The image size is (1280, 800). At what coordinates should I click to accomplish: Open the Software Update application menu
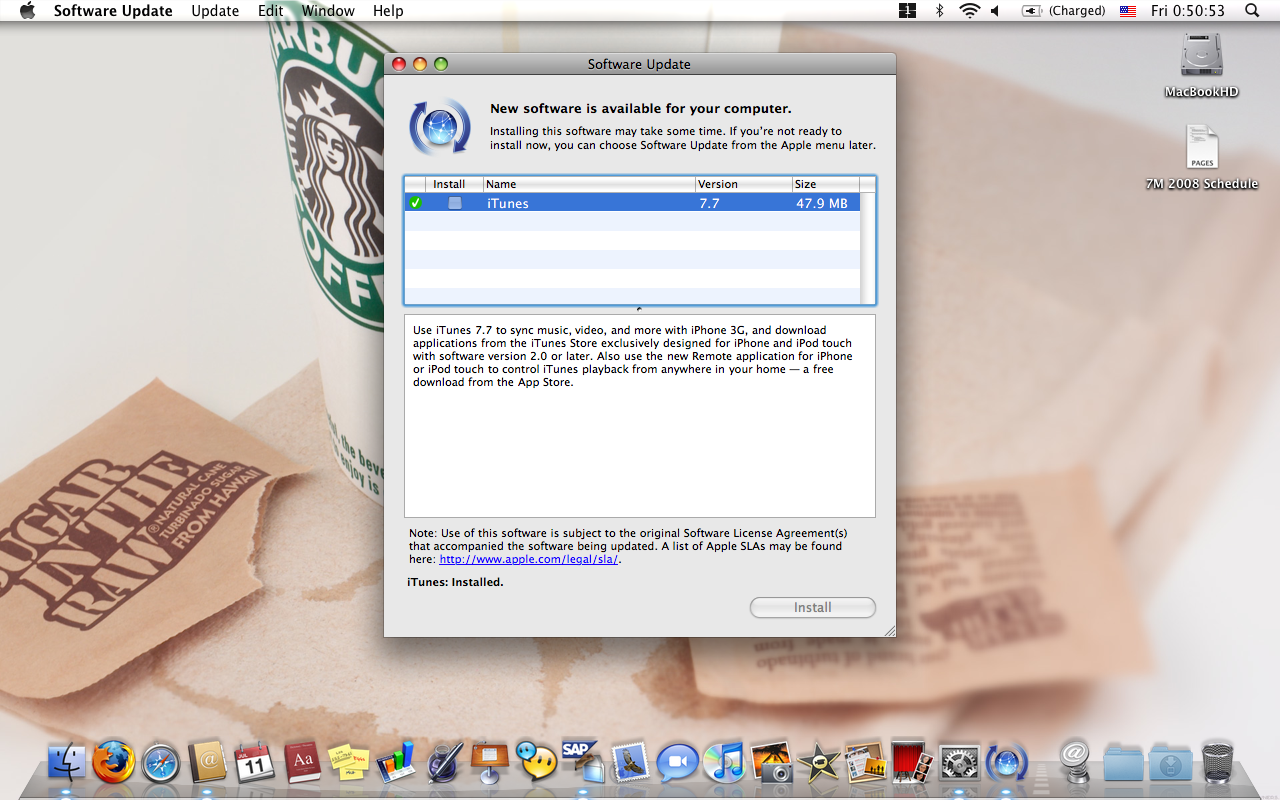tap(113, 11)
